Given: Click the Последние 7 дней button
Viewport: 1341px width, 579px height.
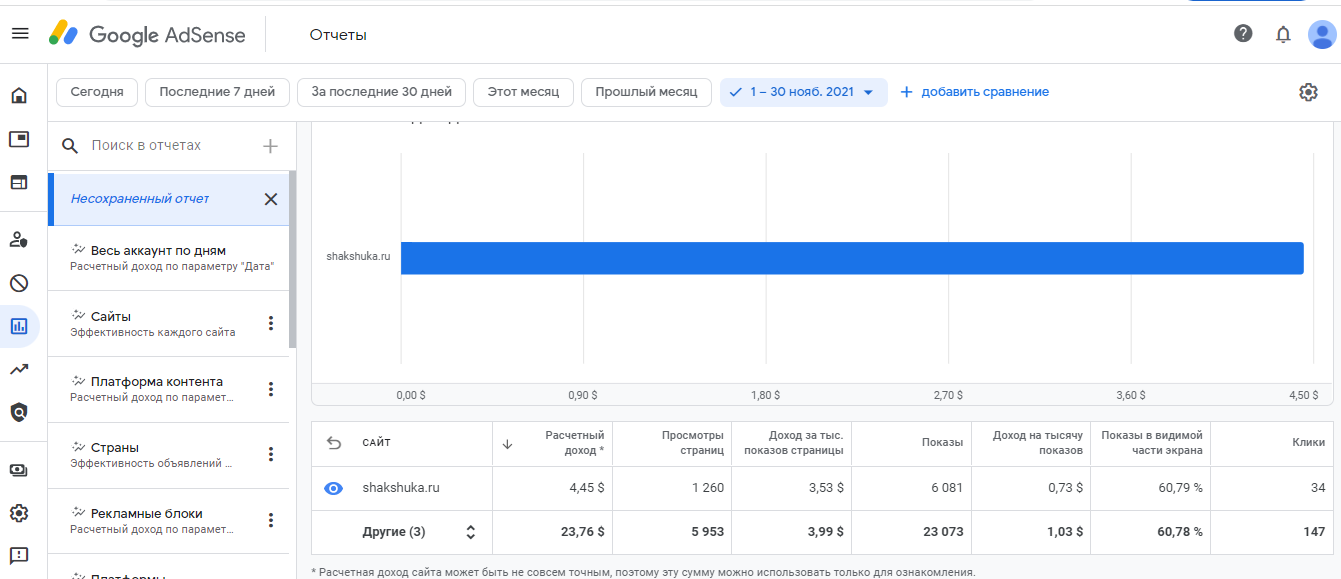Looking at the screenshot, I should point(217,92).
